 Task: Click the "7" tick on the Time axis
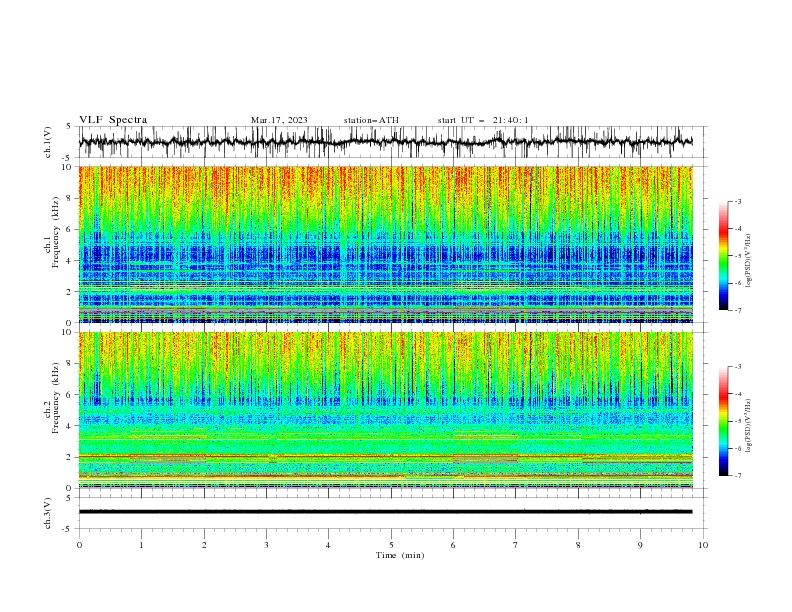[516, 545]
